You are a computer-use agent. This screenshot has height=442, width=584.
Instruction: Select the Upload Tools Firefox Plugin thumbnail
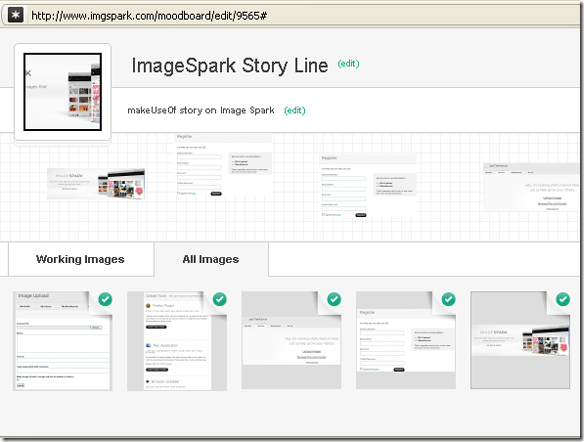pyautogui.click(x=177, y=341)
